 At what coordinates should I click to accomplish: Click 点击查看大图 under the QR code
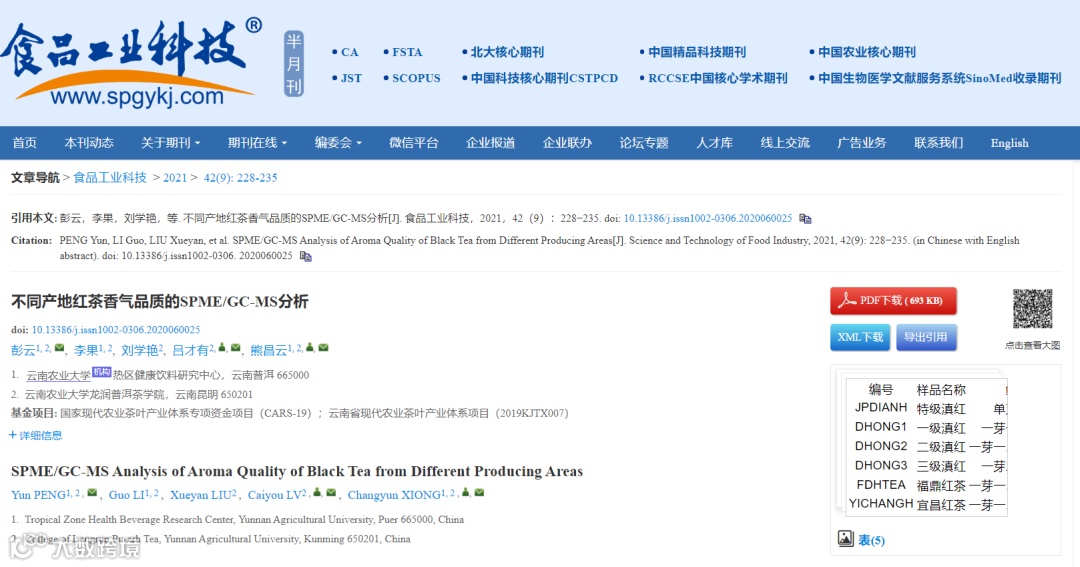1032,345
